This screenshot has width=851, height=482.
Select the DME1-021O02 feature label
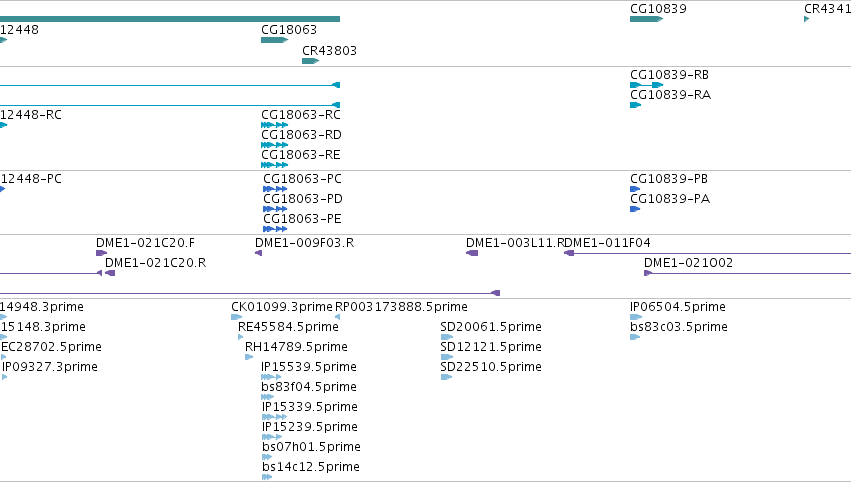click(688, 263)
